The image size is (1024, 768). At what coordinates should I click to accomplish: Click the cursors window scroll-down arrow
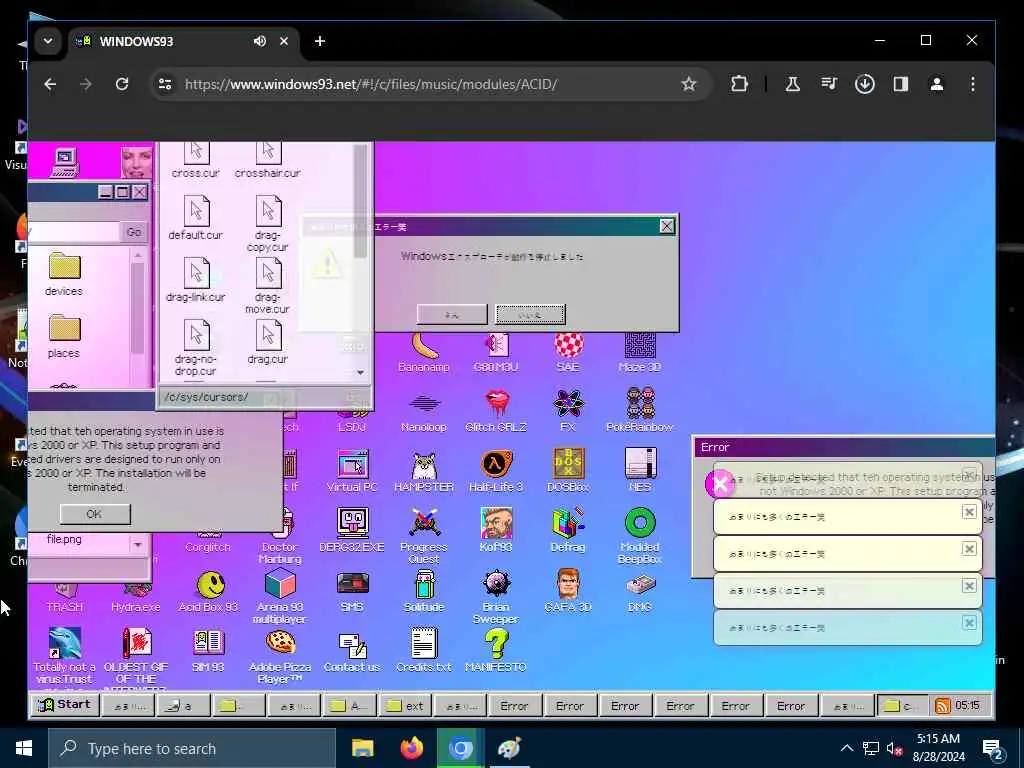pos(360,373)
